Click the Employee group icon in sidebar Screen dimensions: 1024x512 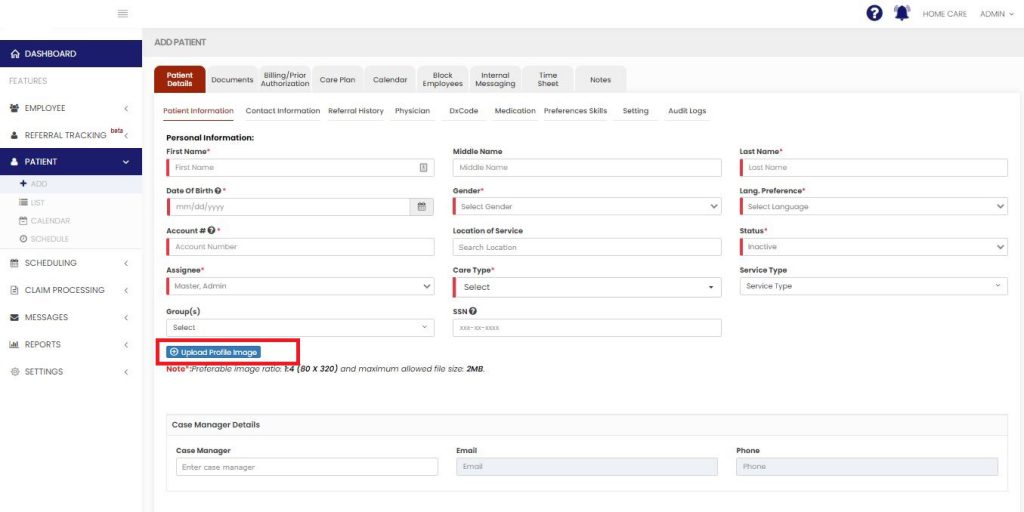pos(15,108)
